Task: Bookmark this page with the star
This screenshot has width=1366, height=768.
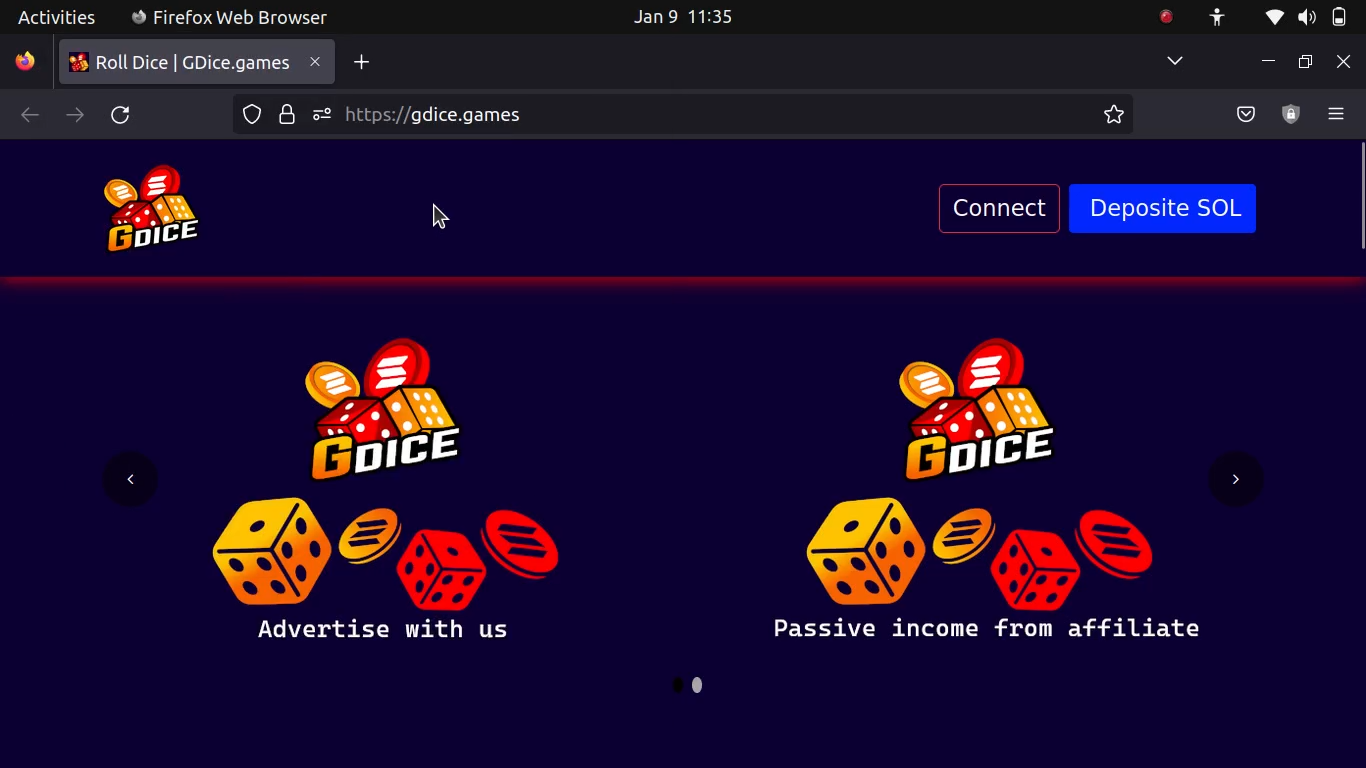Action: (1114, 114)
